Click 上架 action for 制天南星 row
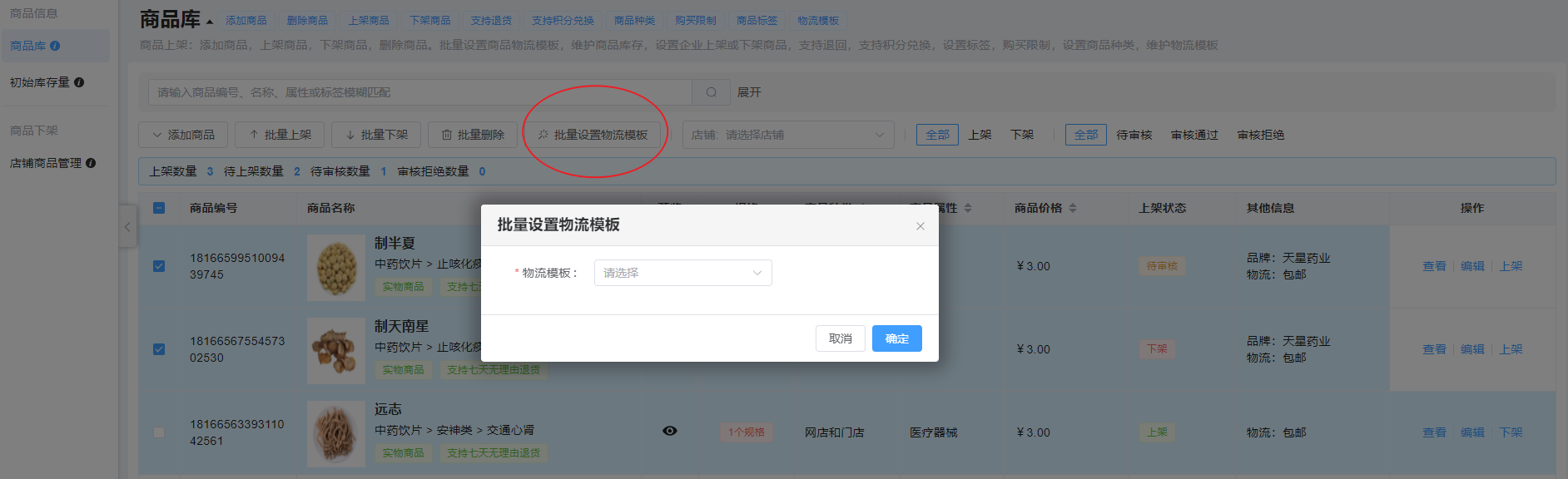The image size is (1568, 479). [x=1511, y=349]
